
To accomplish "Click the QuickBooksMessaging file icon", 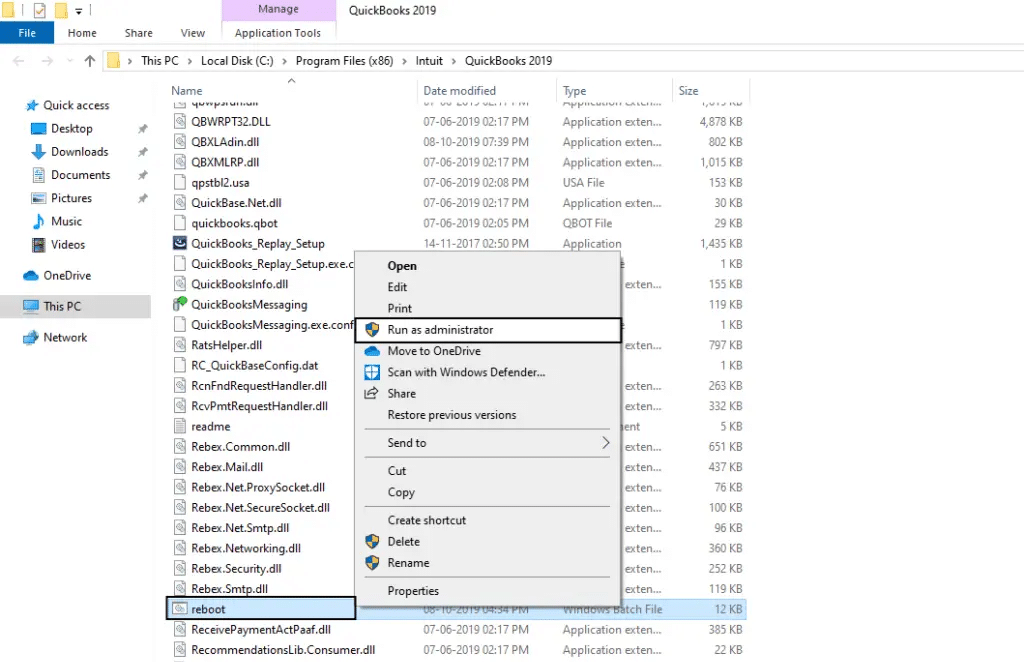I will (180, 304).
